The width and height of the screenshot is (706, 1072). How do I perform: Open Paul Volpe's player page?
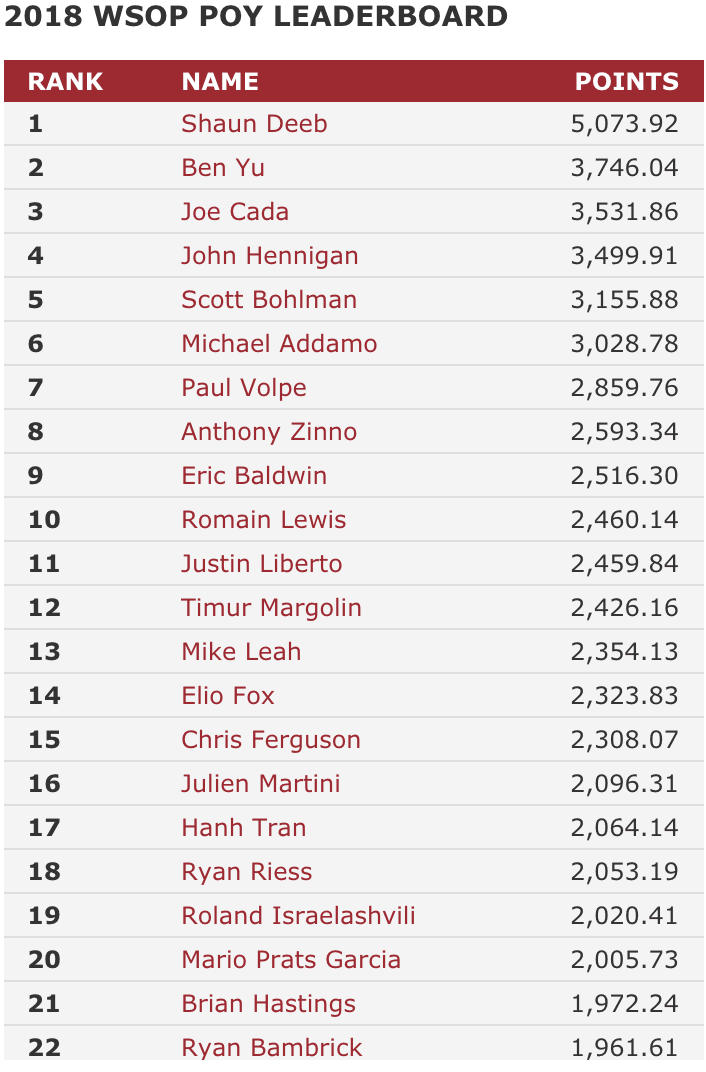click(x=244, y=388)
